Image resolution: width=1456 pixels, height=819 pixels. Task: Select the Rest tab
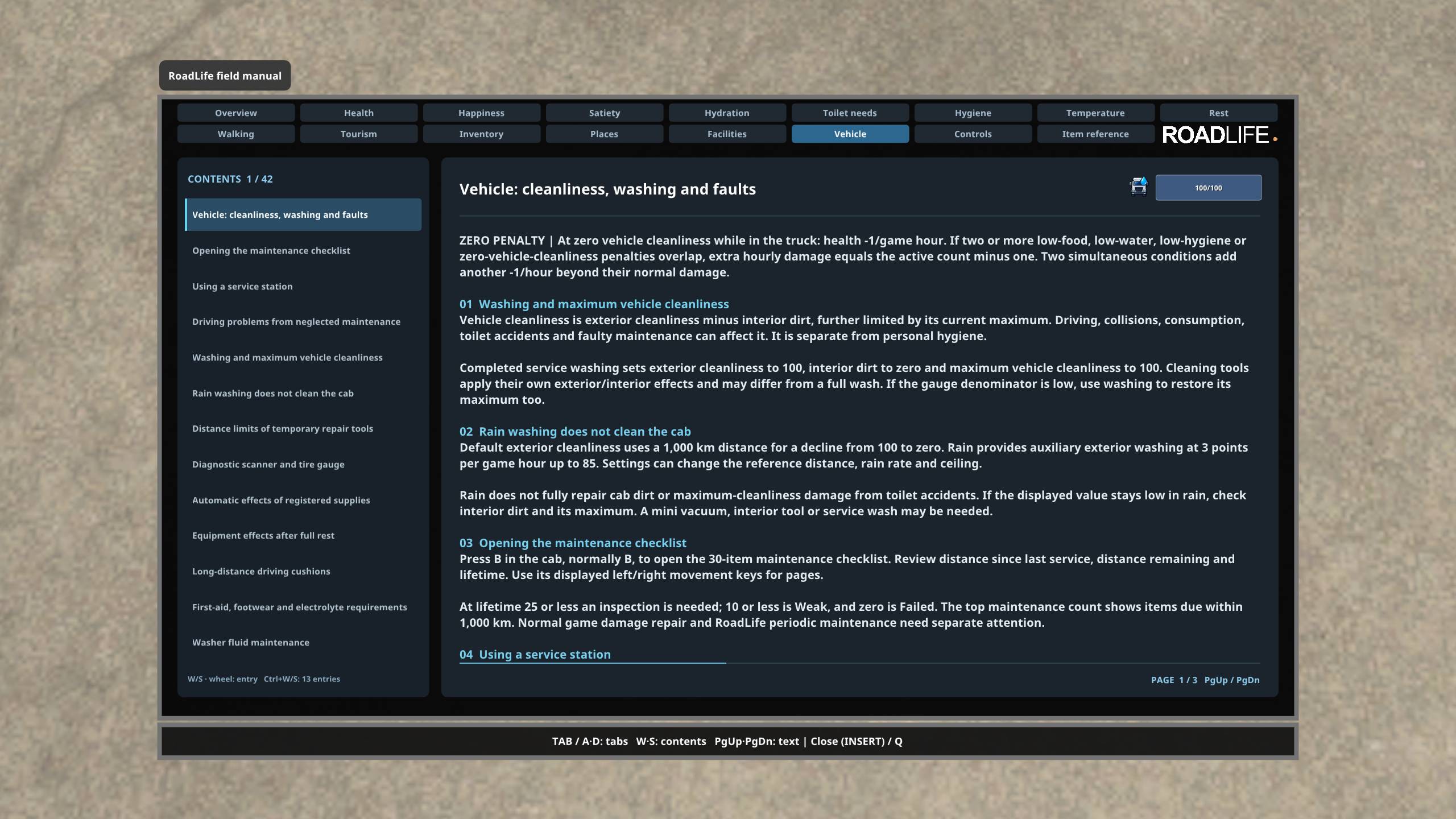coord(1219,113)
